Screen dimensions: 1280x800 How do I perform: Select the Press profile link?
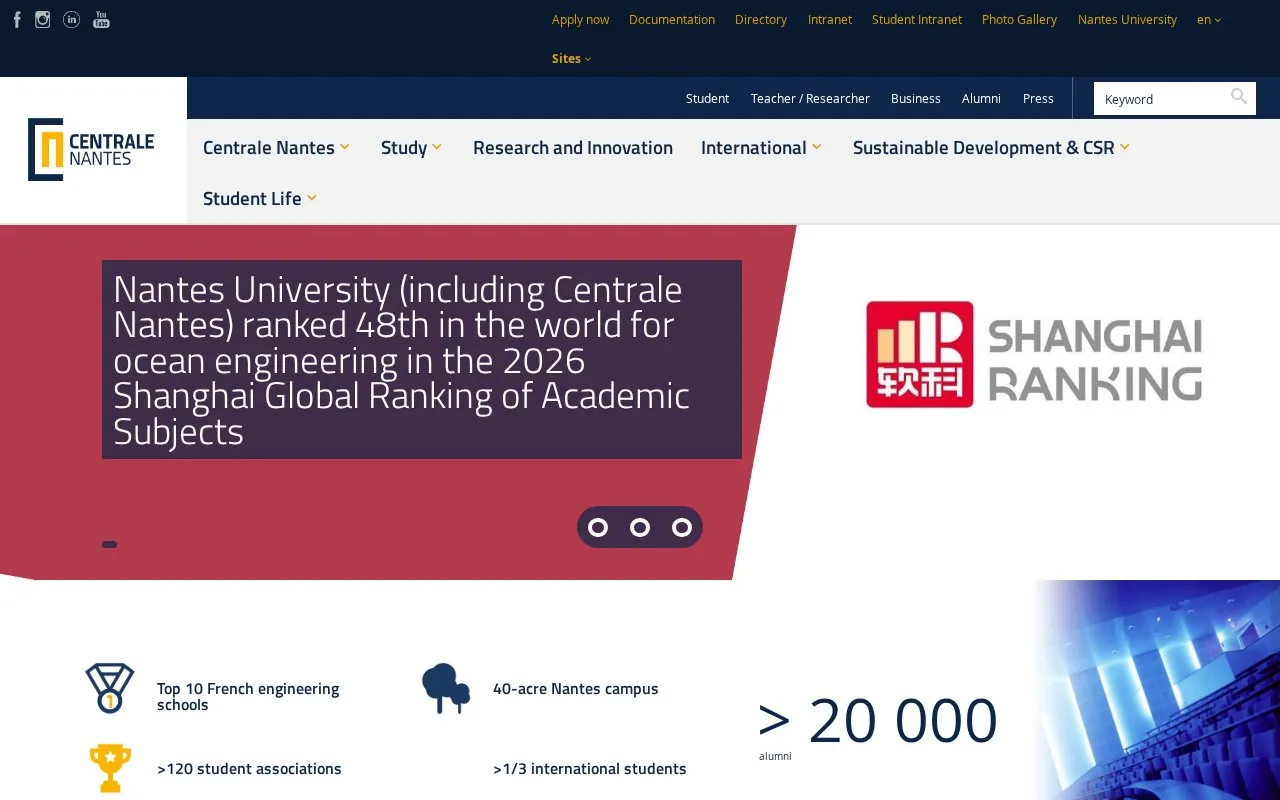point(1038,99)
